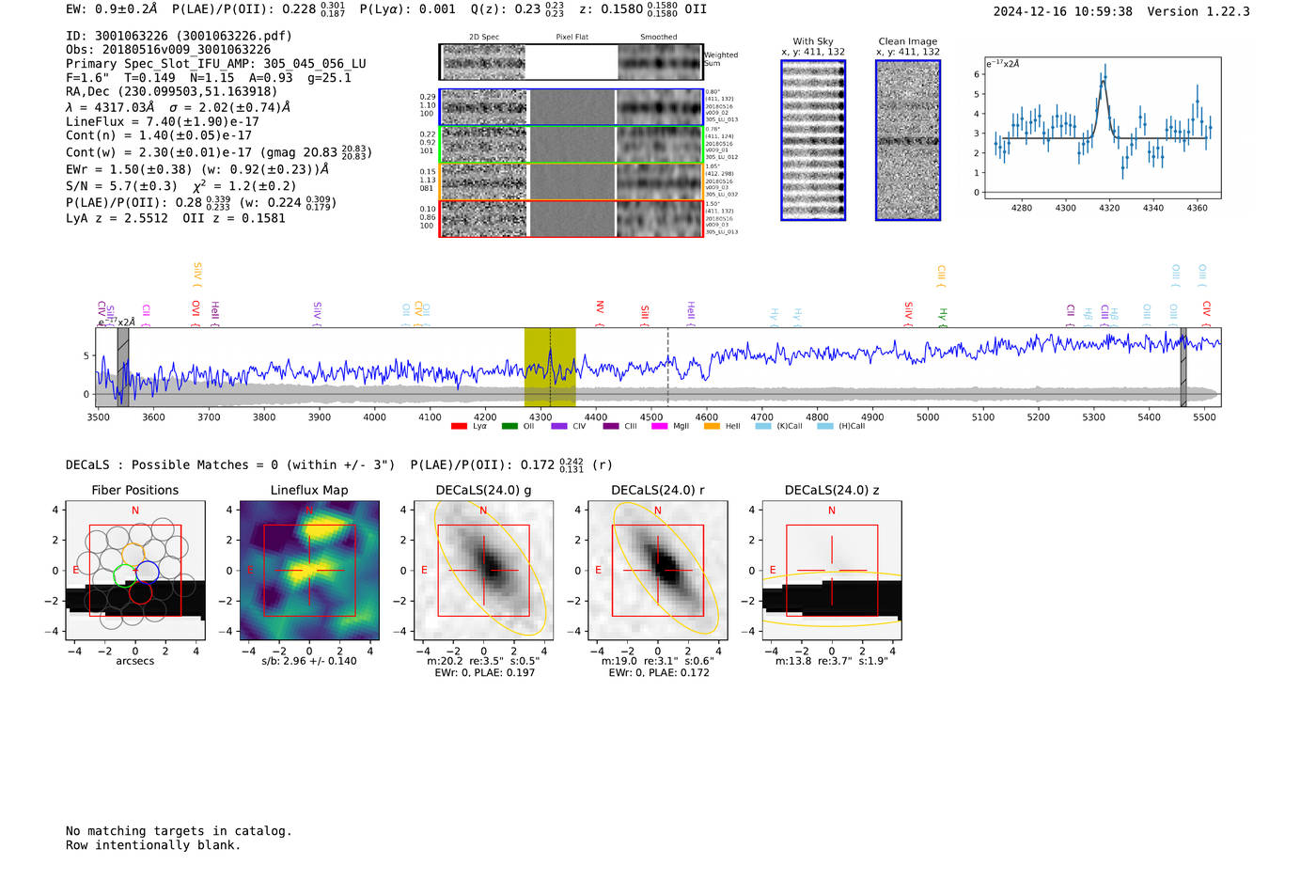The height and width of the screenshot is (896, 1316).
Task: Open the DECaLS(24.0) r image
Action: [x=658, y=570]
